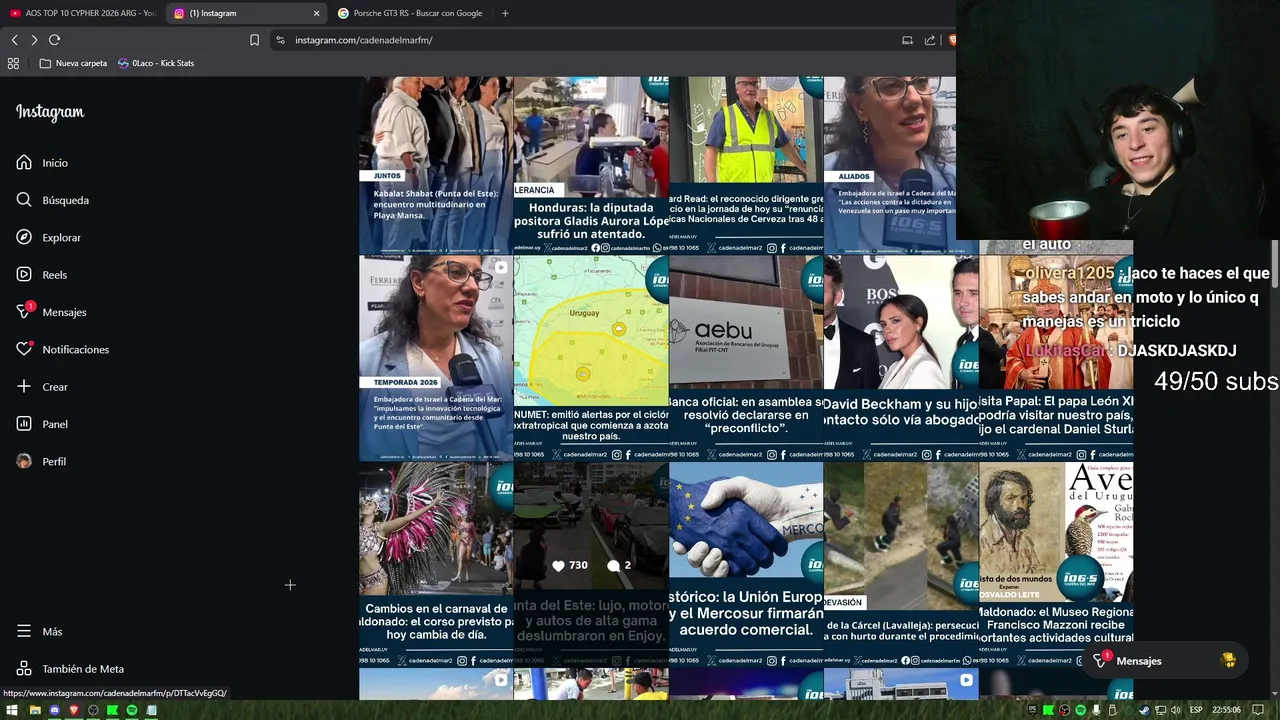This screenshot has width=1280, height=720.
Task: Open the Panel dashboard item
Action: (42, 424)
